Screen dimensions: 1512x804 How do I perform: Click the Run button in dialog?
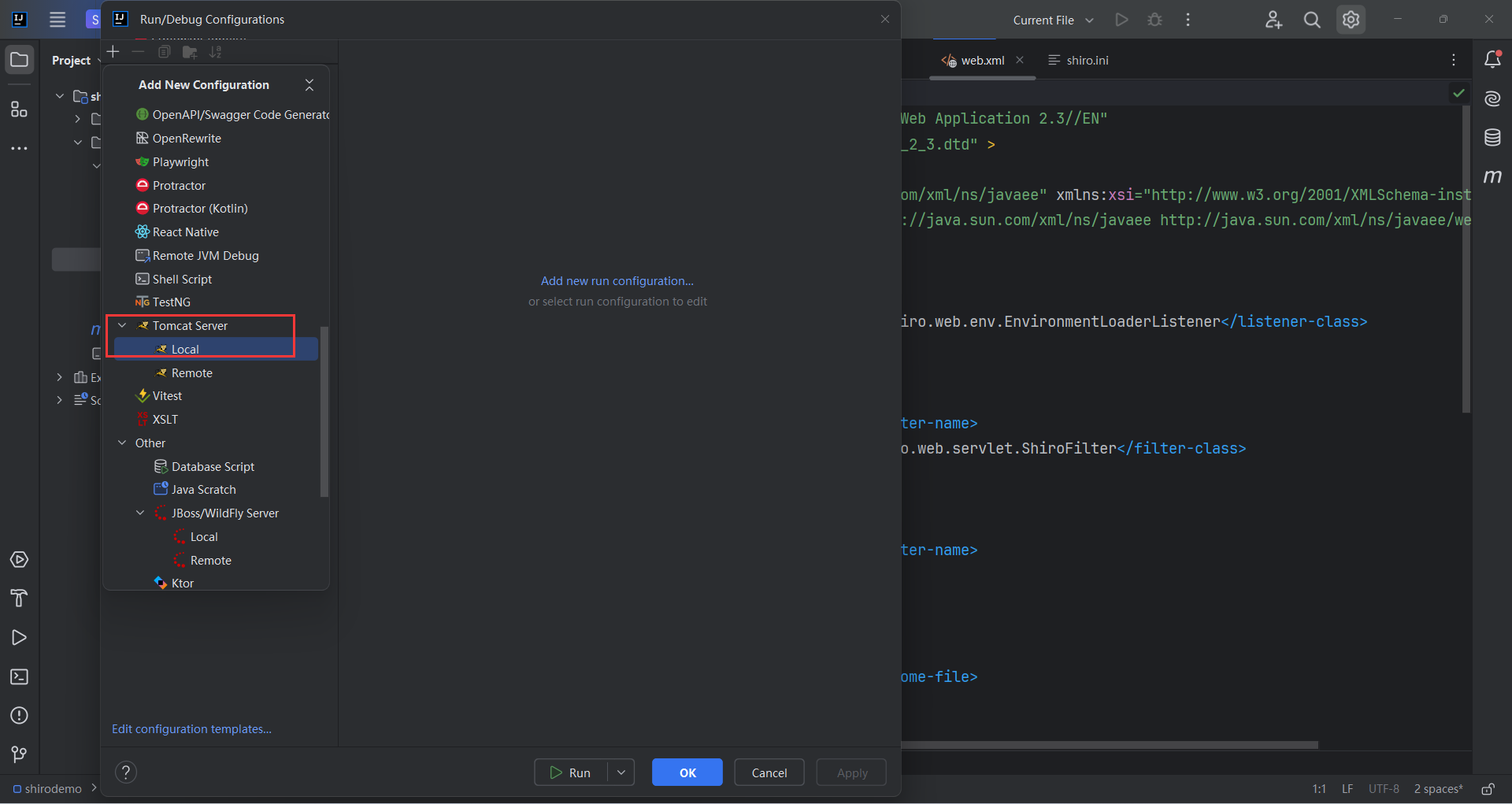570,773
